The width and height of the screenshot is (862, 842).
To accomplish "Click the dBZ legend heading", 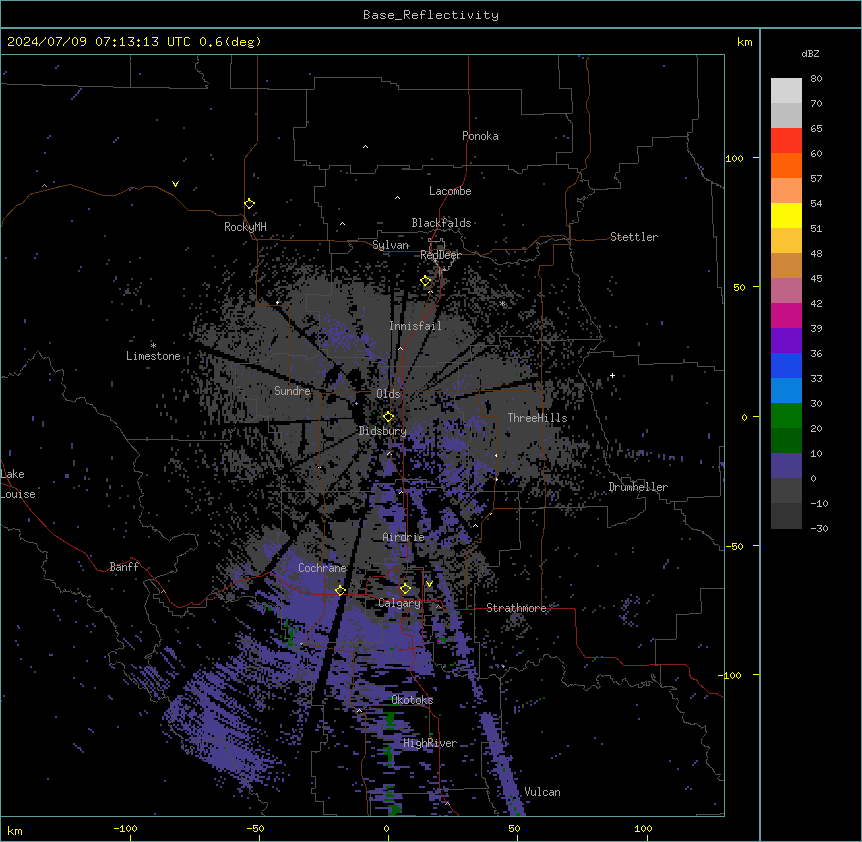I will pyautogui.click(x=810, y=53).
